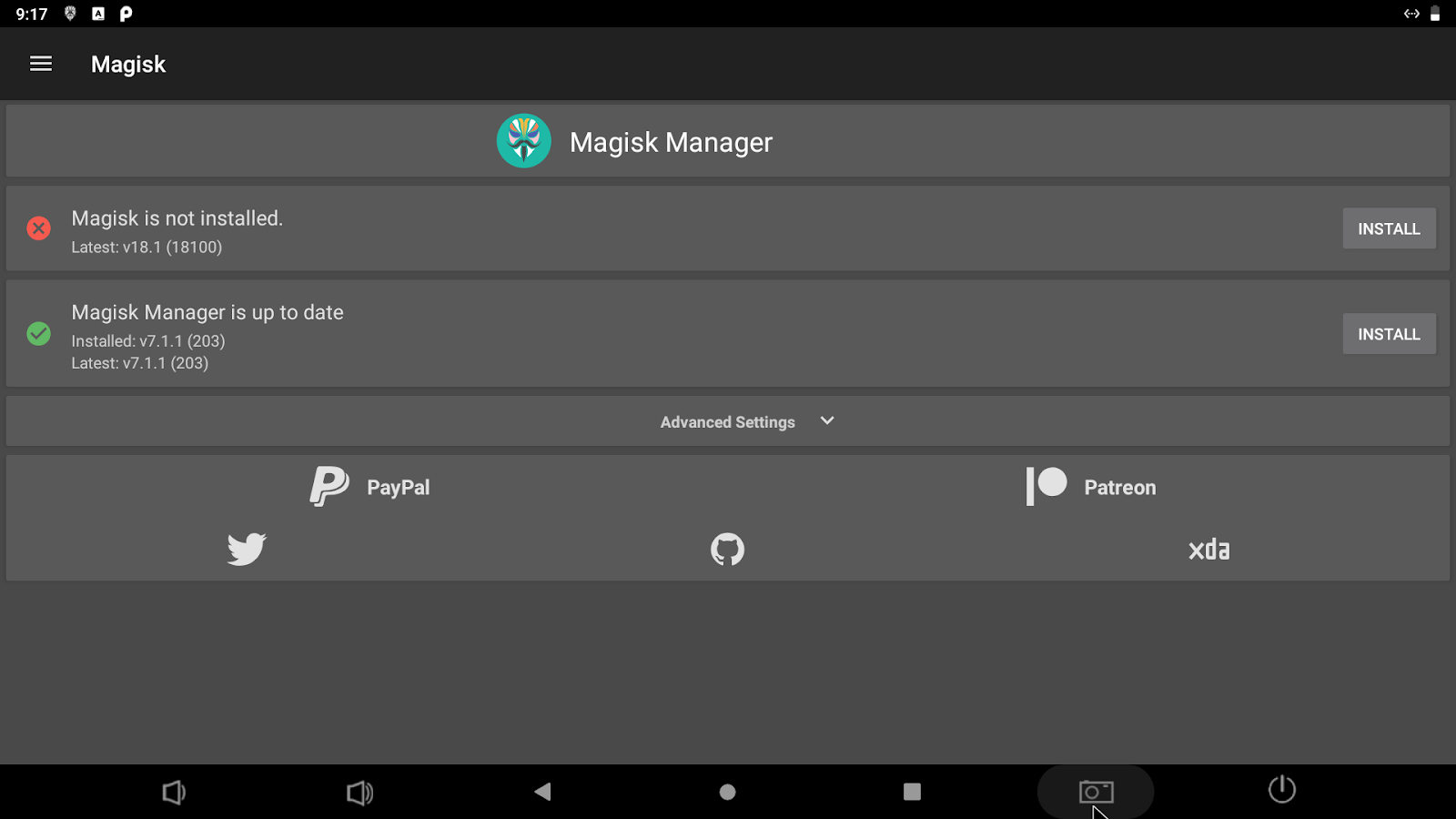Screen dimensions: 1456x819
Task: Click 'Installed: v7.1.1 (203)' text
Action: tap(148, 341)
